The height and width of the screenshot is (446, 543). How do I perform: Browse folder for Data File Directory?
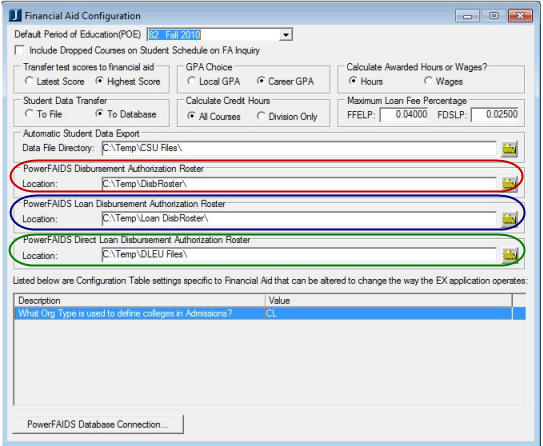coord(509,149)
